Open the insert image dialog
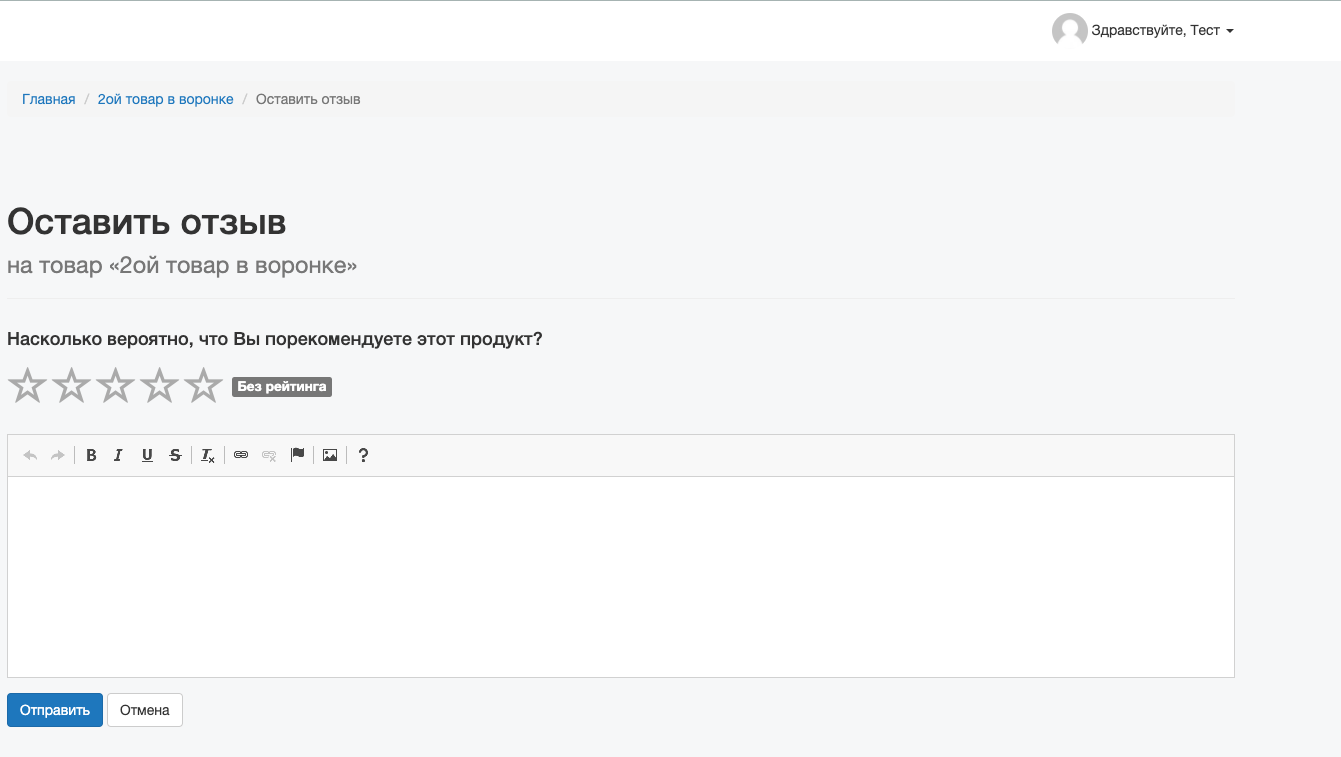Viewport: 1341px width, 757px height. tap(330, 456)
